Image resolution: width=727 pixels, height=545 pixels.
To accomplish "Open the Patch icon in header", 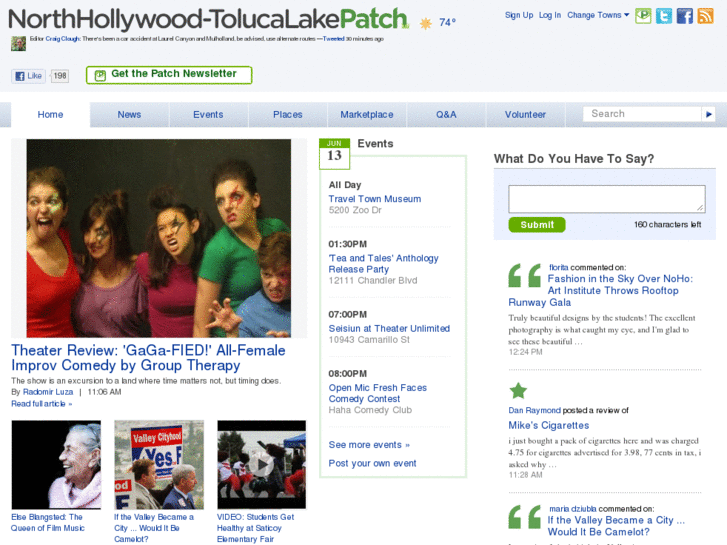I will (643, 16).
